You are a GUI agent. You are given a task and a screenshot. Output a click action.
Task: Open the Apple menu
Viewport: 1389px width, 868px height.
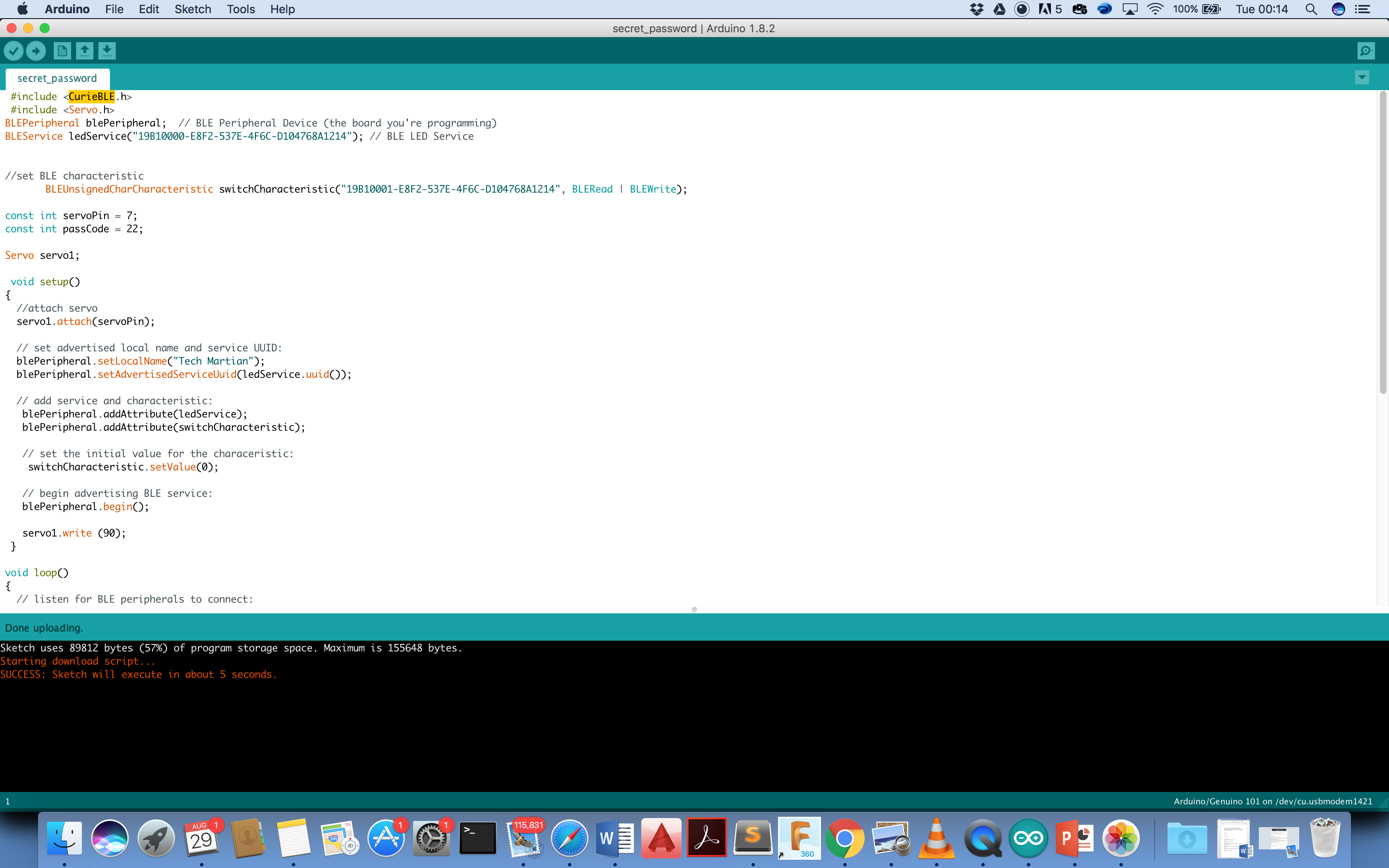[x=23, y=9]
